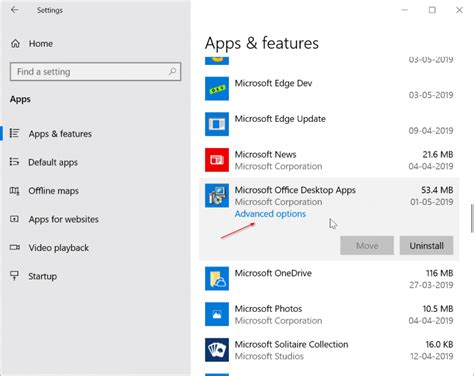Click the Uninstall button
Image resolution: width=474 pixels, height=376 pixels.
point(426,246)
